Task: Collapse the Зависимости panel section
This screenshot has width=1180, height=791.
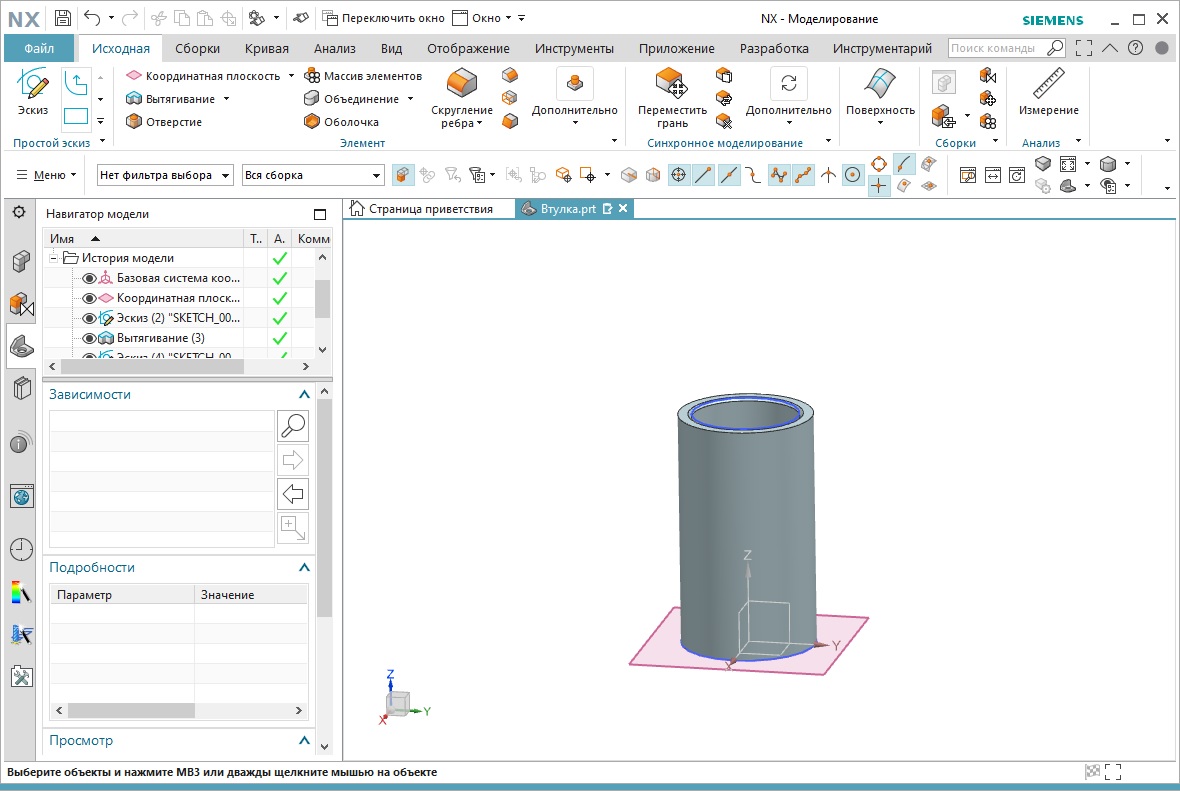Action: coord(305,395)
